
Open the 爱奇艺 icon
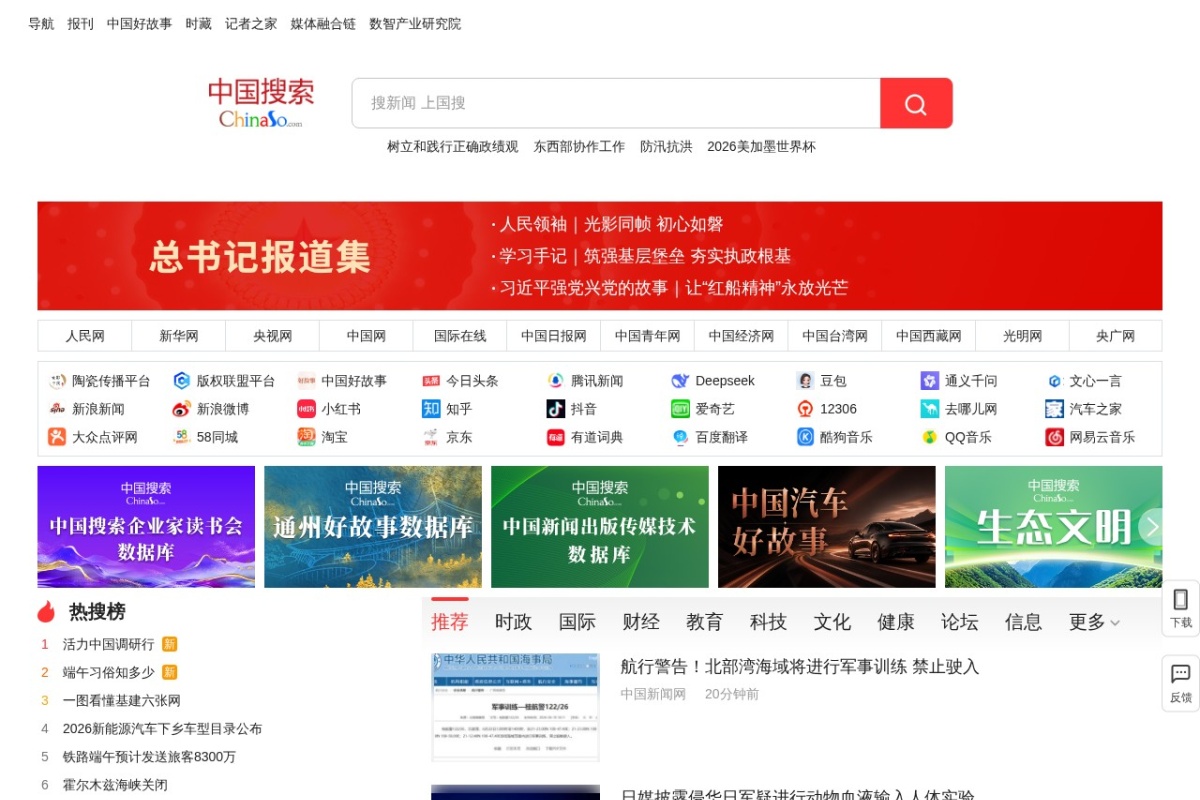coord(680,409)
